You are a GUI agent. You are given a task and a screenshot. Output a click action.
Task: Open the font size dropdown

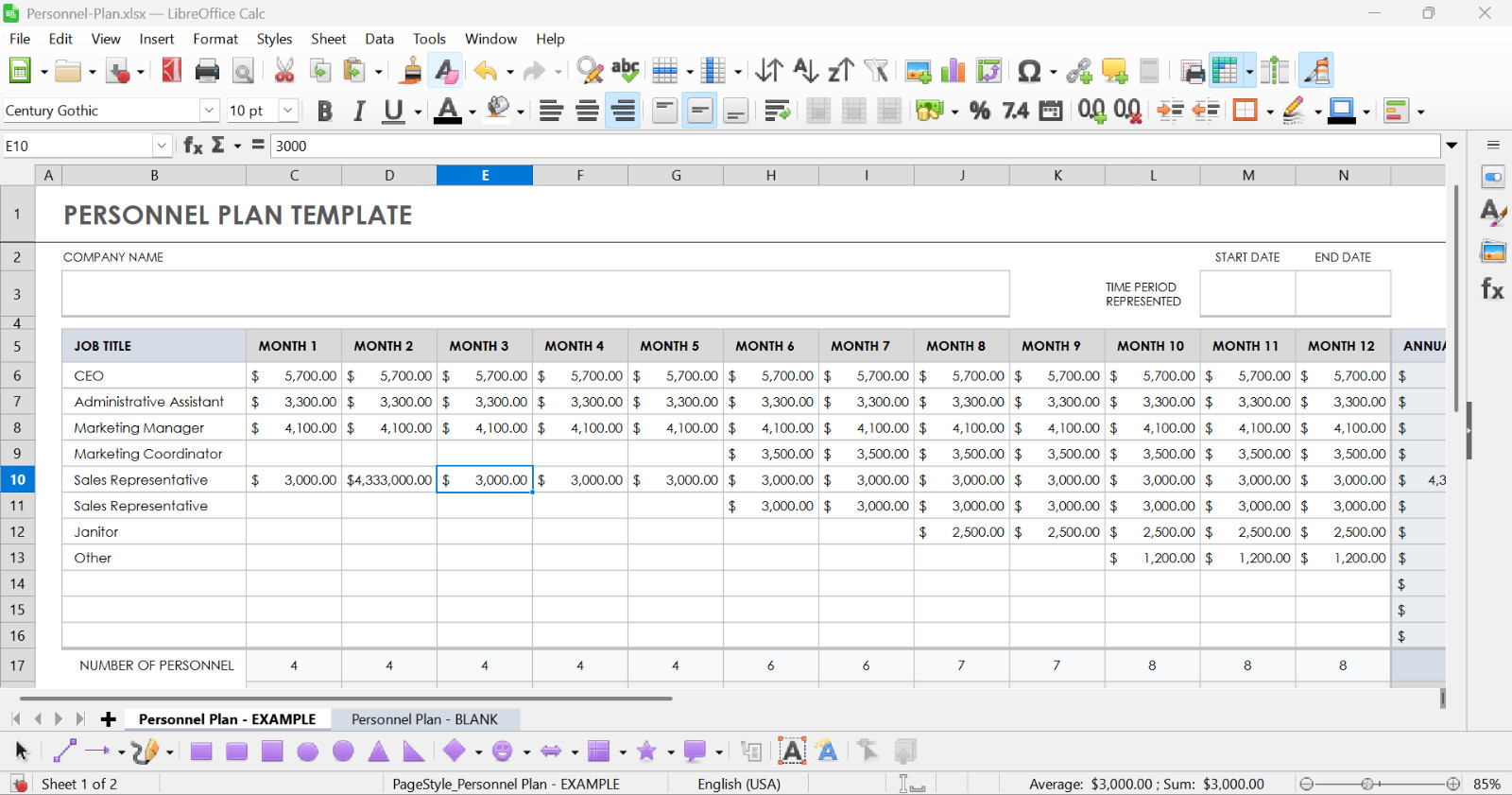click(288, 111)
